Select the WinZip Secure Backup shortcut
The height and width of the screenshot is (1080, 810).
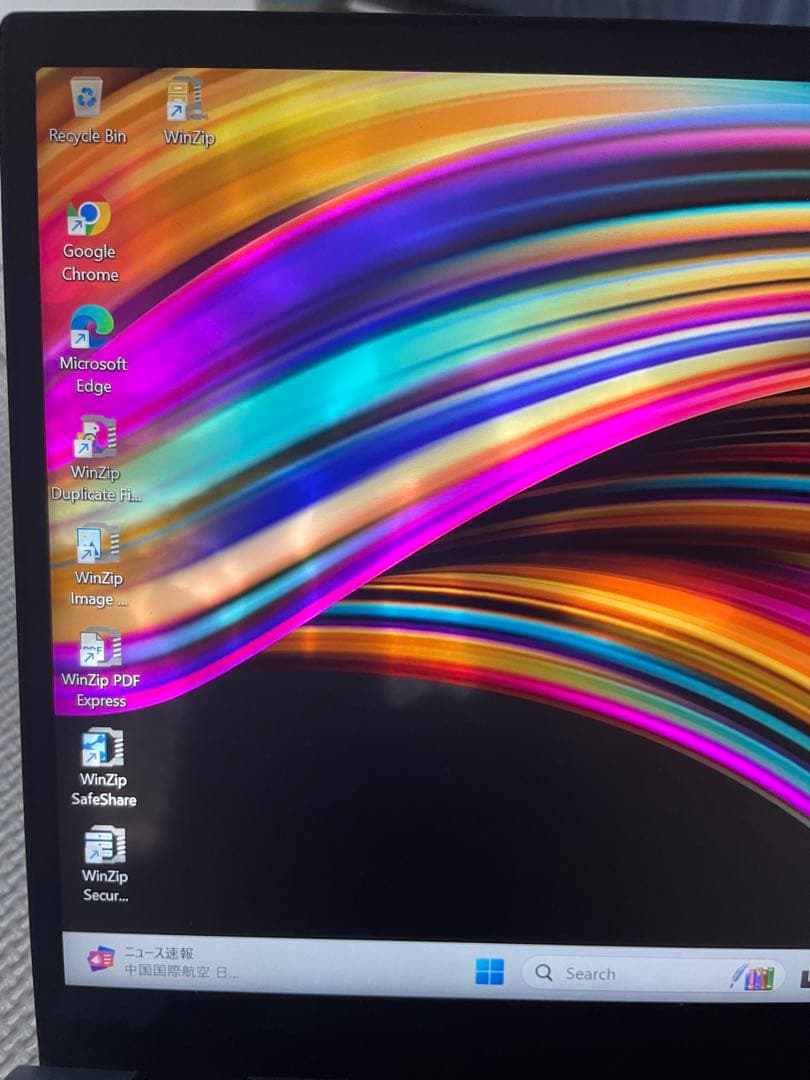(x=104, y=844)
